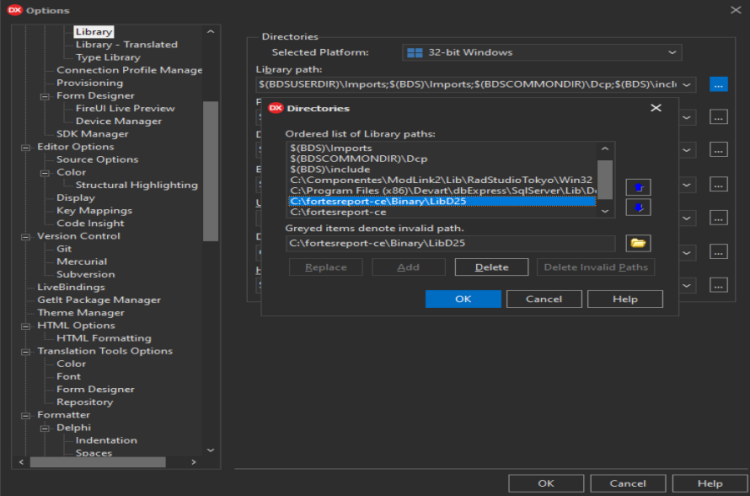Close the Directories dialog with X
Viewport: 750px width, 496px height.
[656, 108]
